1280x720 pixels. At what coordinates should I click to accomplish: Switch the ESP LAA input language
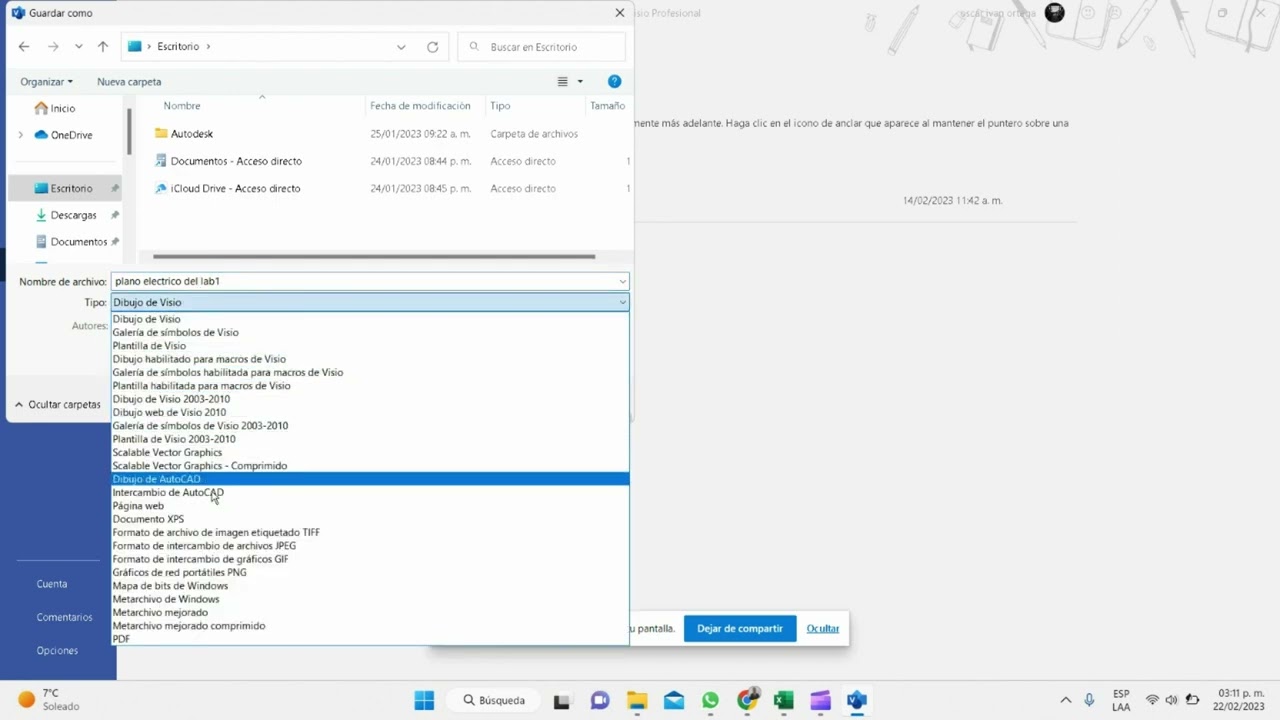click(x=1121, y=700)
